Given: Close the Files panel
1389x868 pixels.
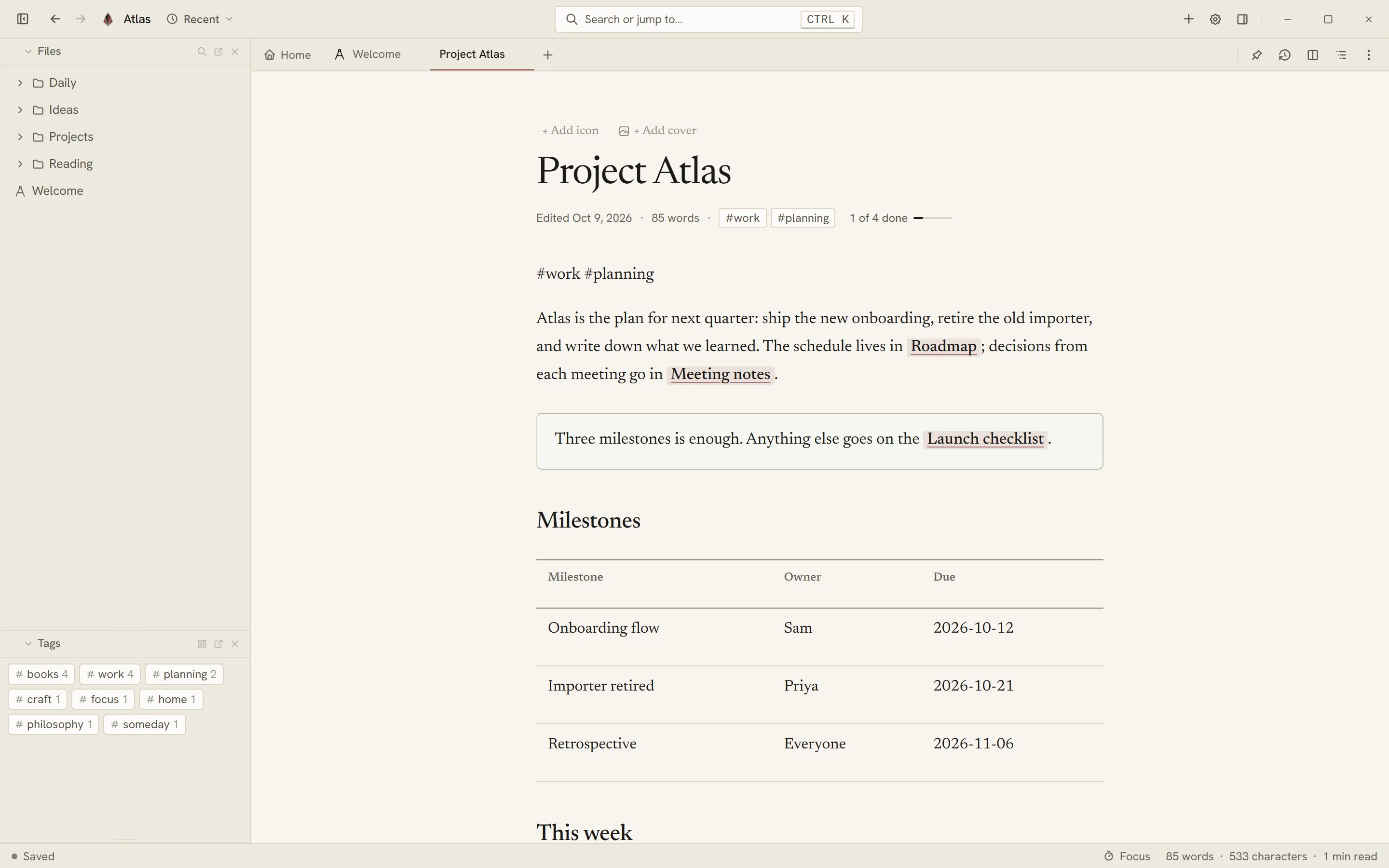Looking at the screenshot, I should pyautogui.click(x=235, y=52).
